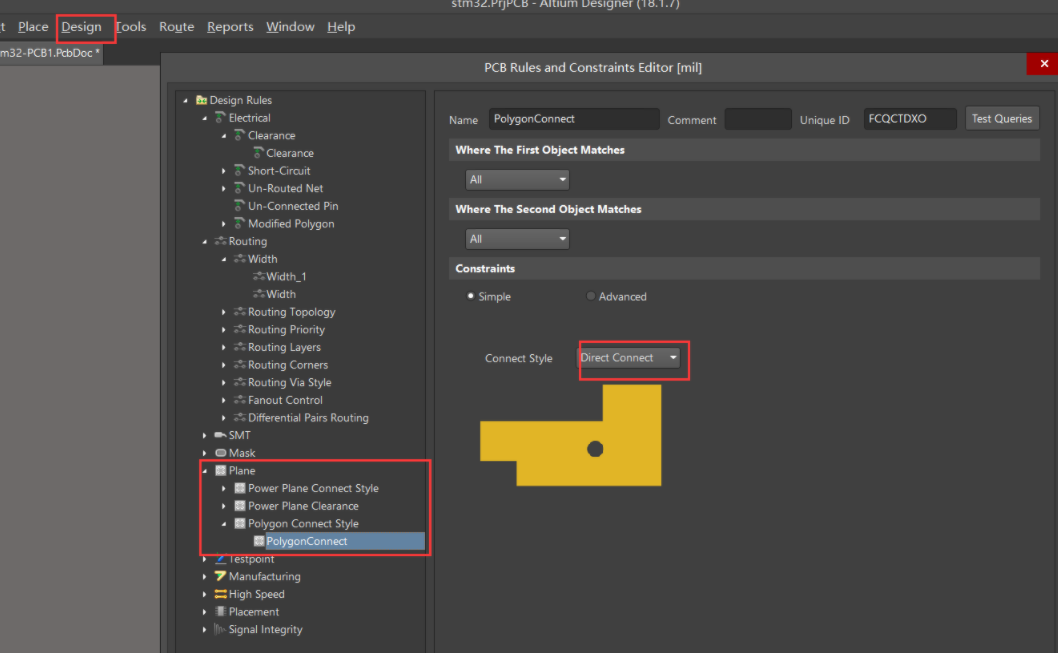The image size is (1058, 653).
Task: Open the Design menu
Action: 82,27
